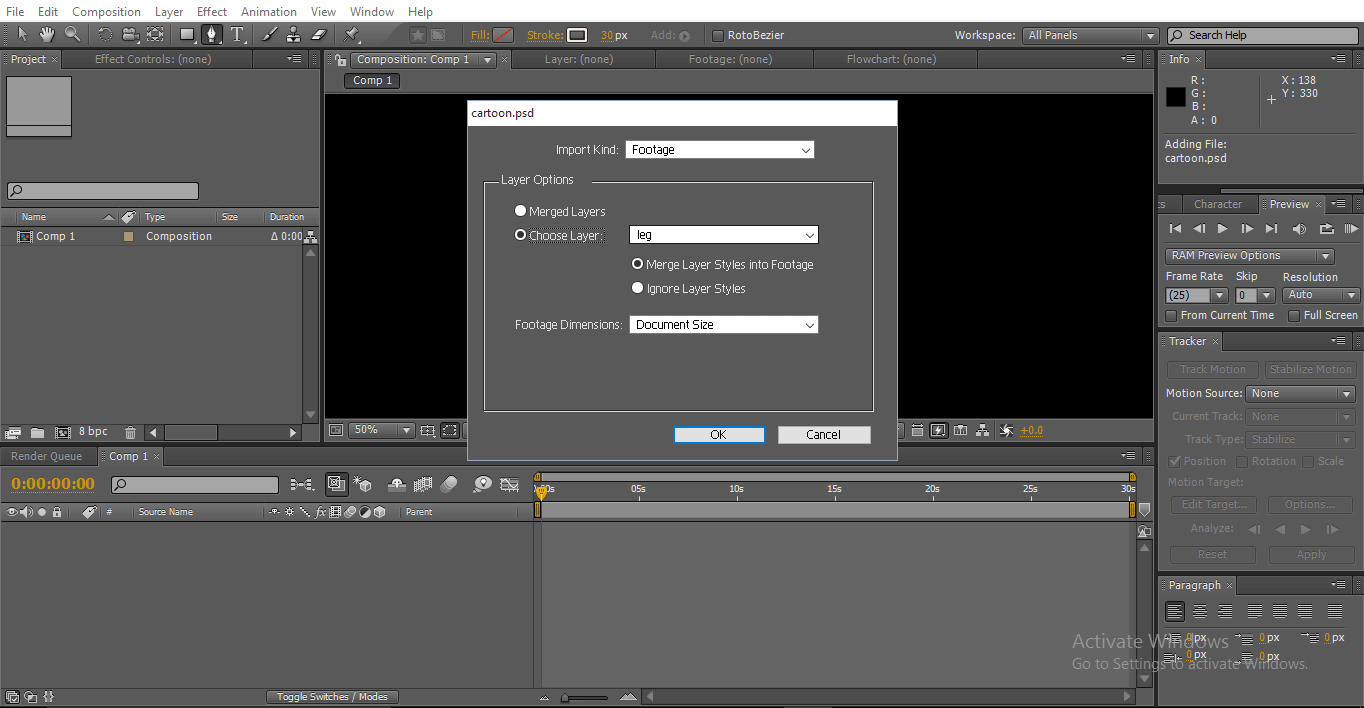
Task: Select the Zoom tool
Action: [x=72, y=34]
